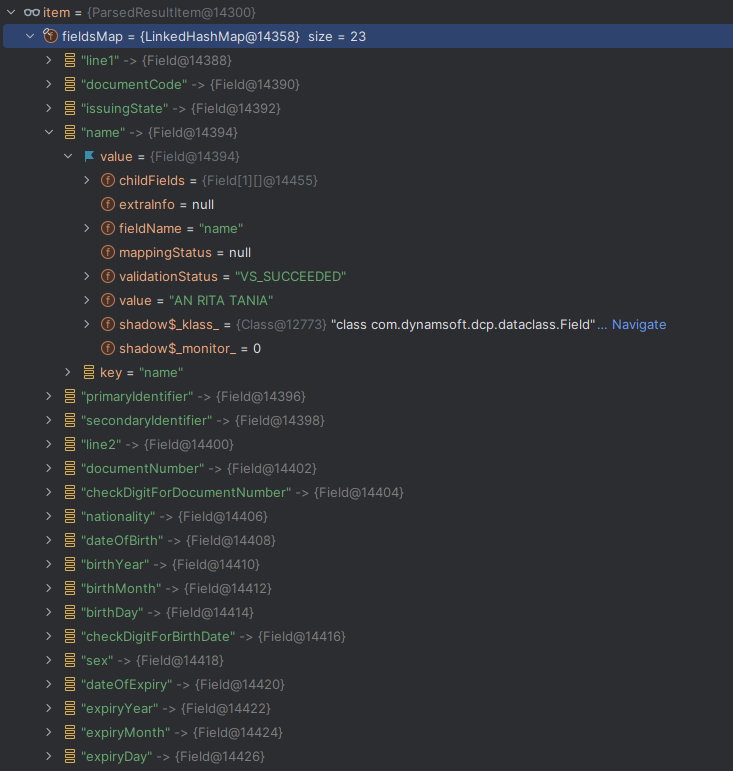Click the field icon beside validationStatus
Screen dimensions: 733x771
(108, 276)
